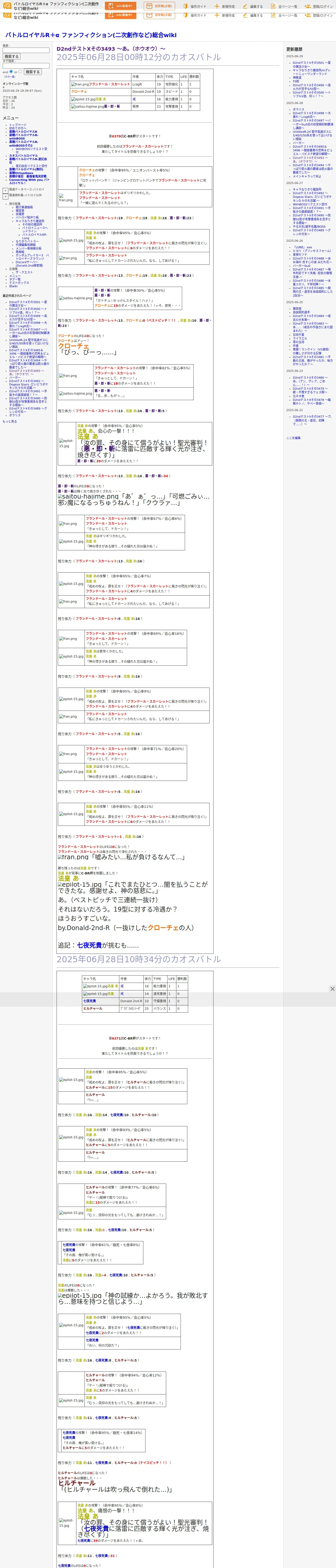Open 変幻自在リクエスト受付 menu link
This screenshot has width=336, height=1568.
tap(31, 166)
